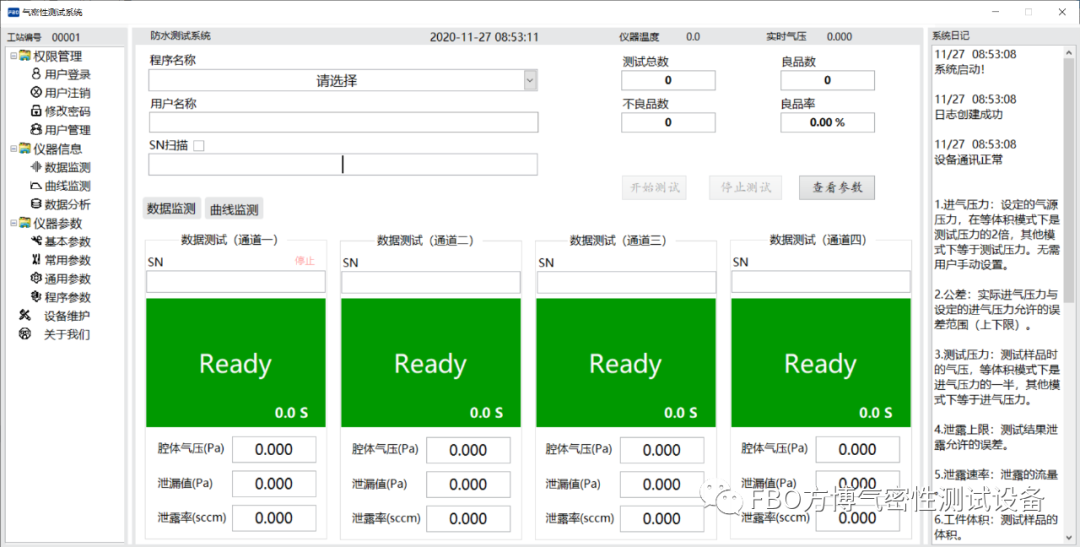Image resolution: width=1080 pixels, height=547 pixels.
Task: Click the 用户注销 logout icon
Action: tap(36, 92)
